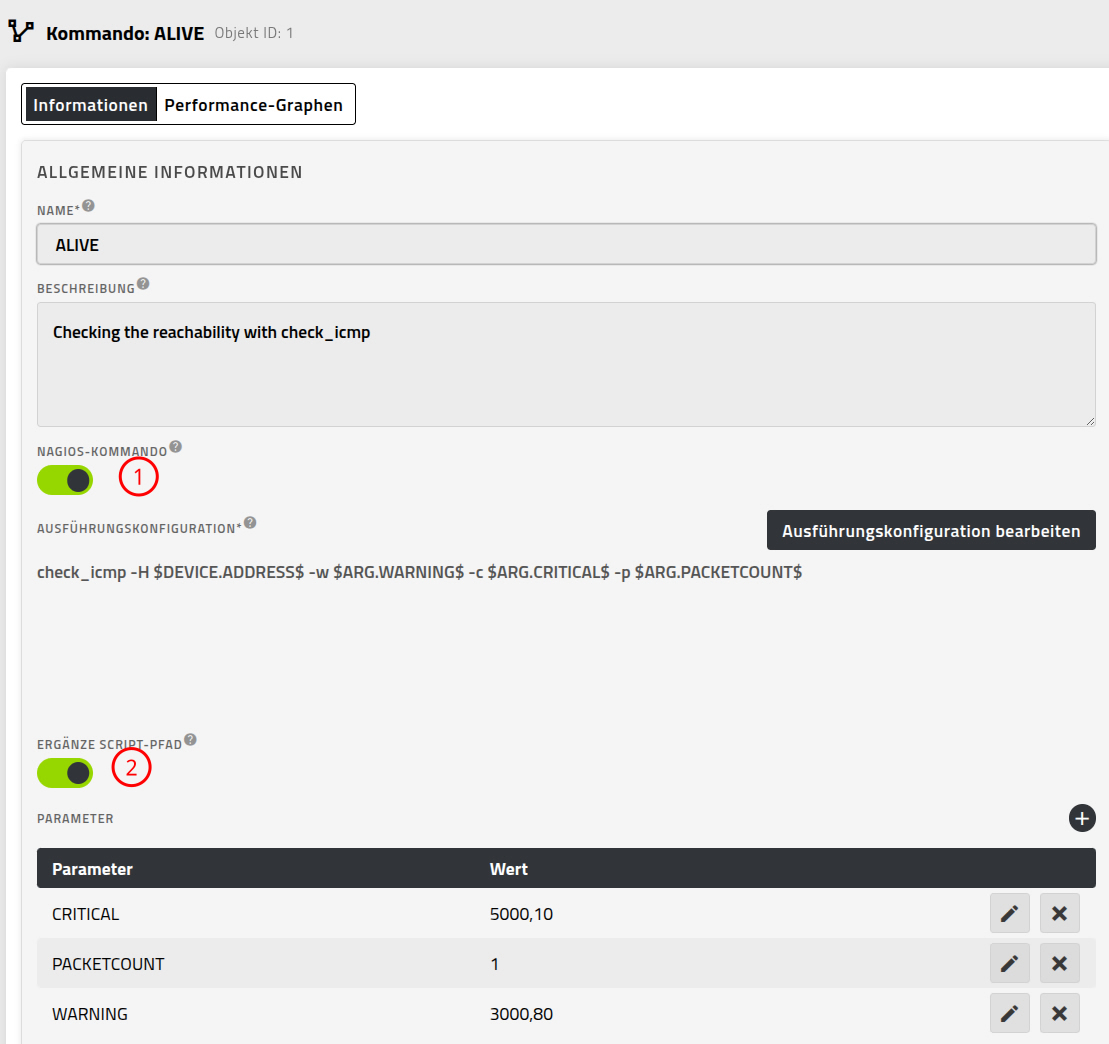Delete the WARNING parameter
The image size is (1109, 1044).
1059,1013
